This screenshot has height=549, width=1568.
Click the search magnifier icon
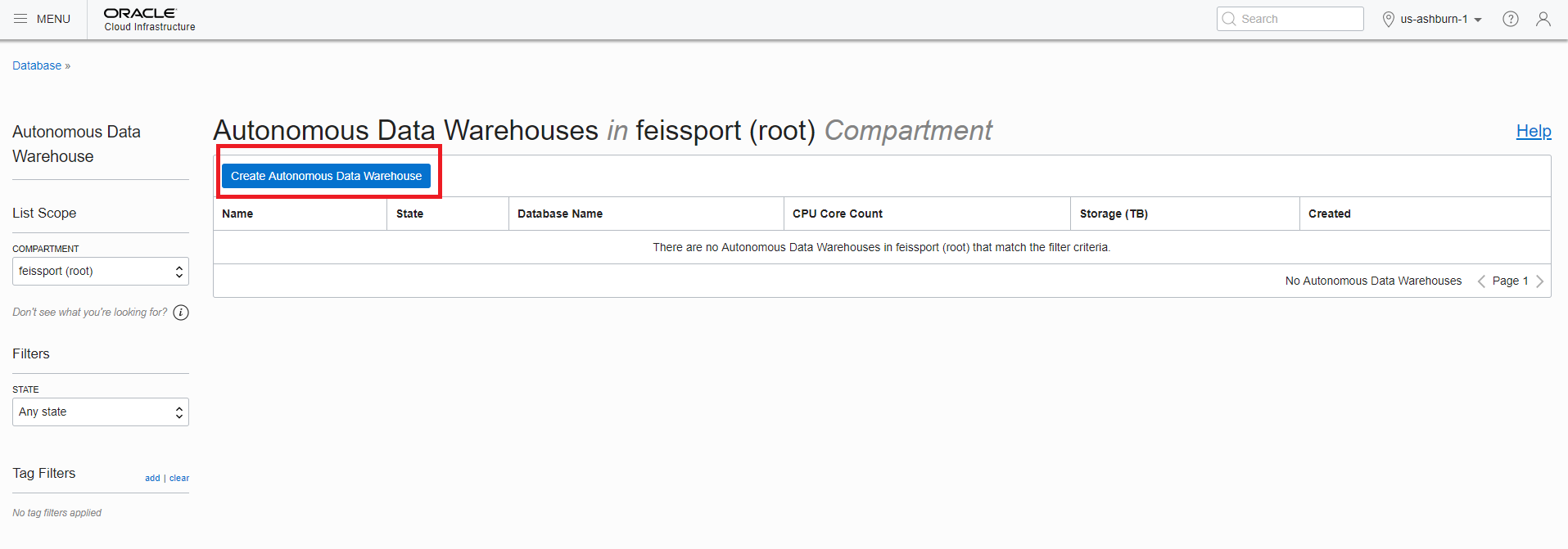1228,19
